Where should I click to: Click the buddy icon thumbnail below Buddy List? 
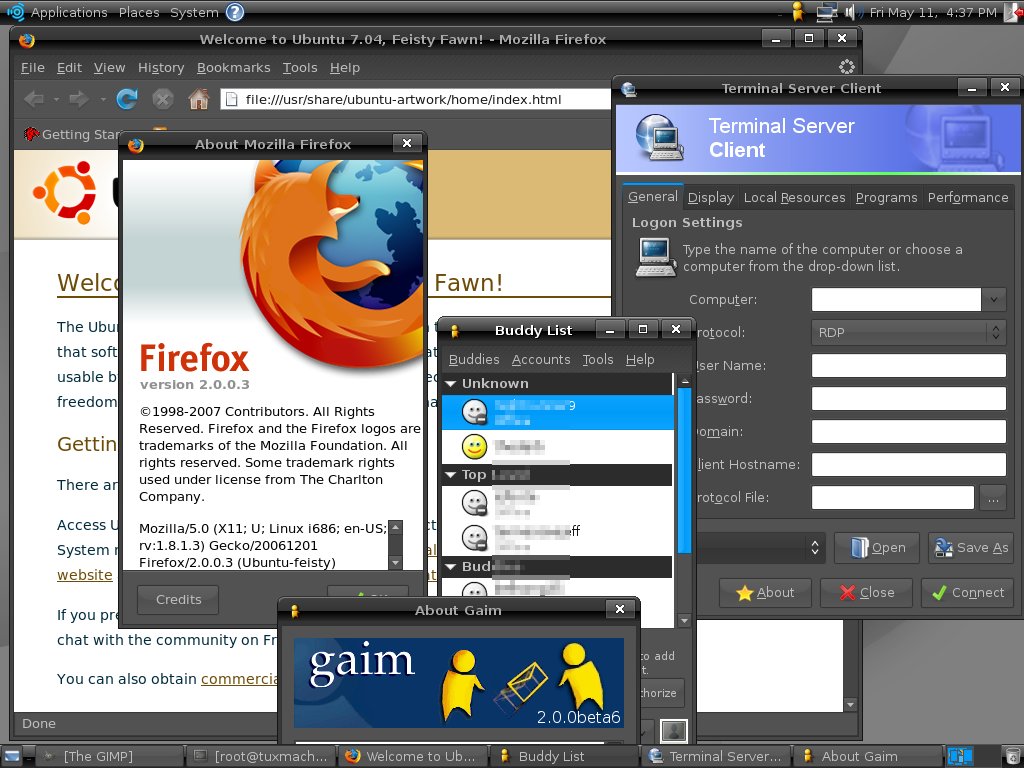coord(674,730)
